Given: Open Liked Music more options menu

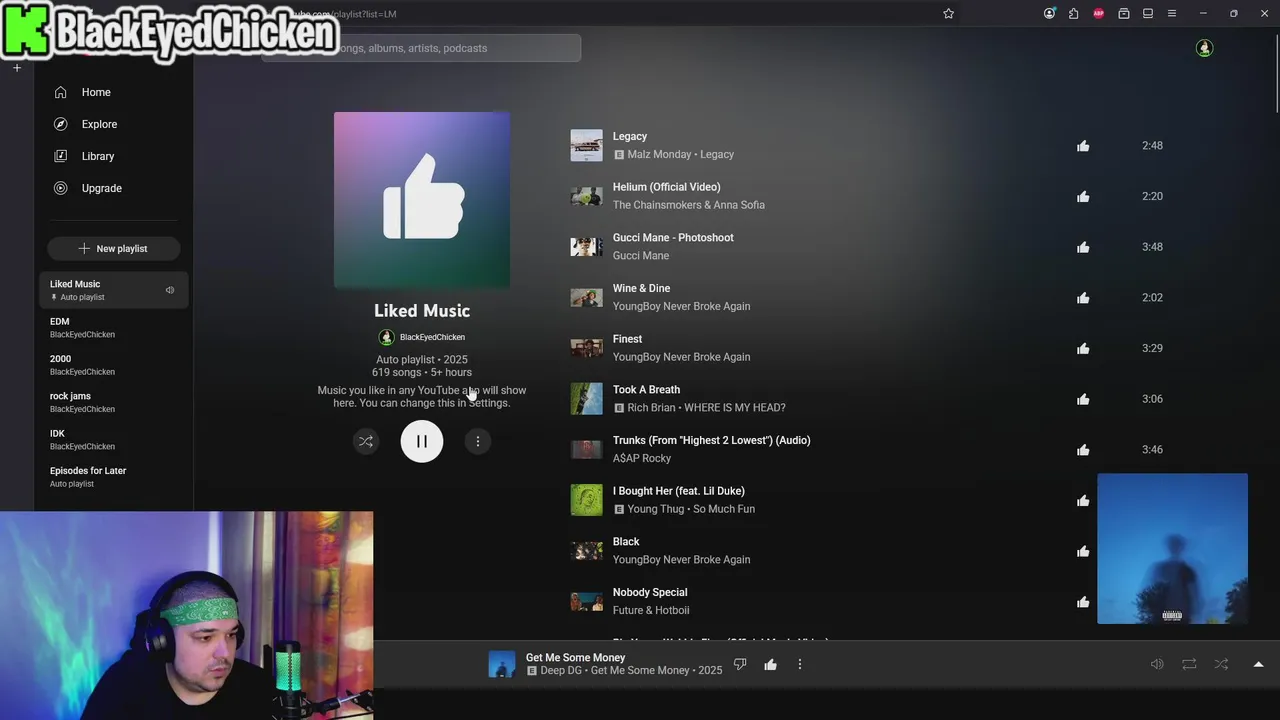Looking at the screenshot, I should click(478, 441).
